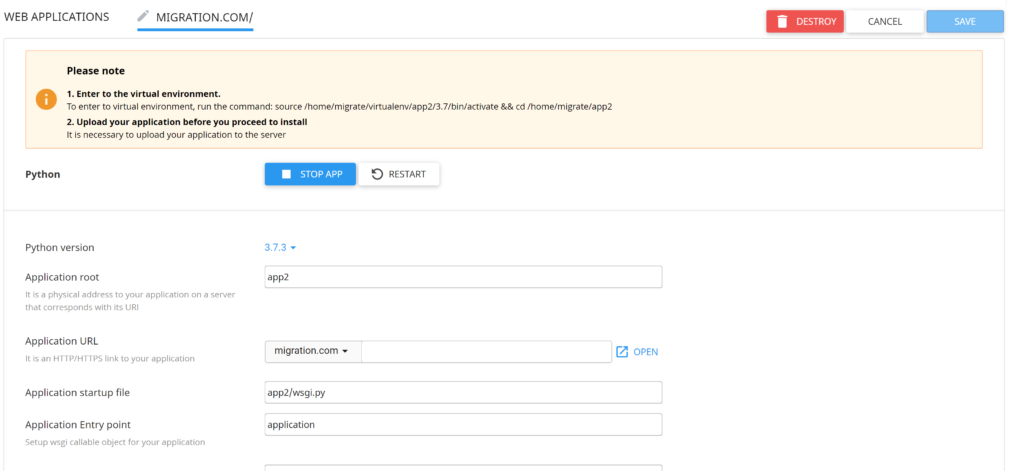Go to Web Applications breadcrumb
Viewport: 1024px width, 471px height.
[x=57, y=17]
